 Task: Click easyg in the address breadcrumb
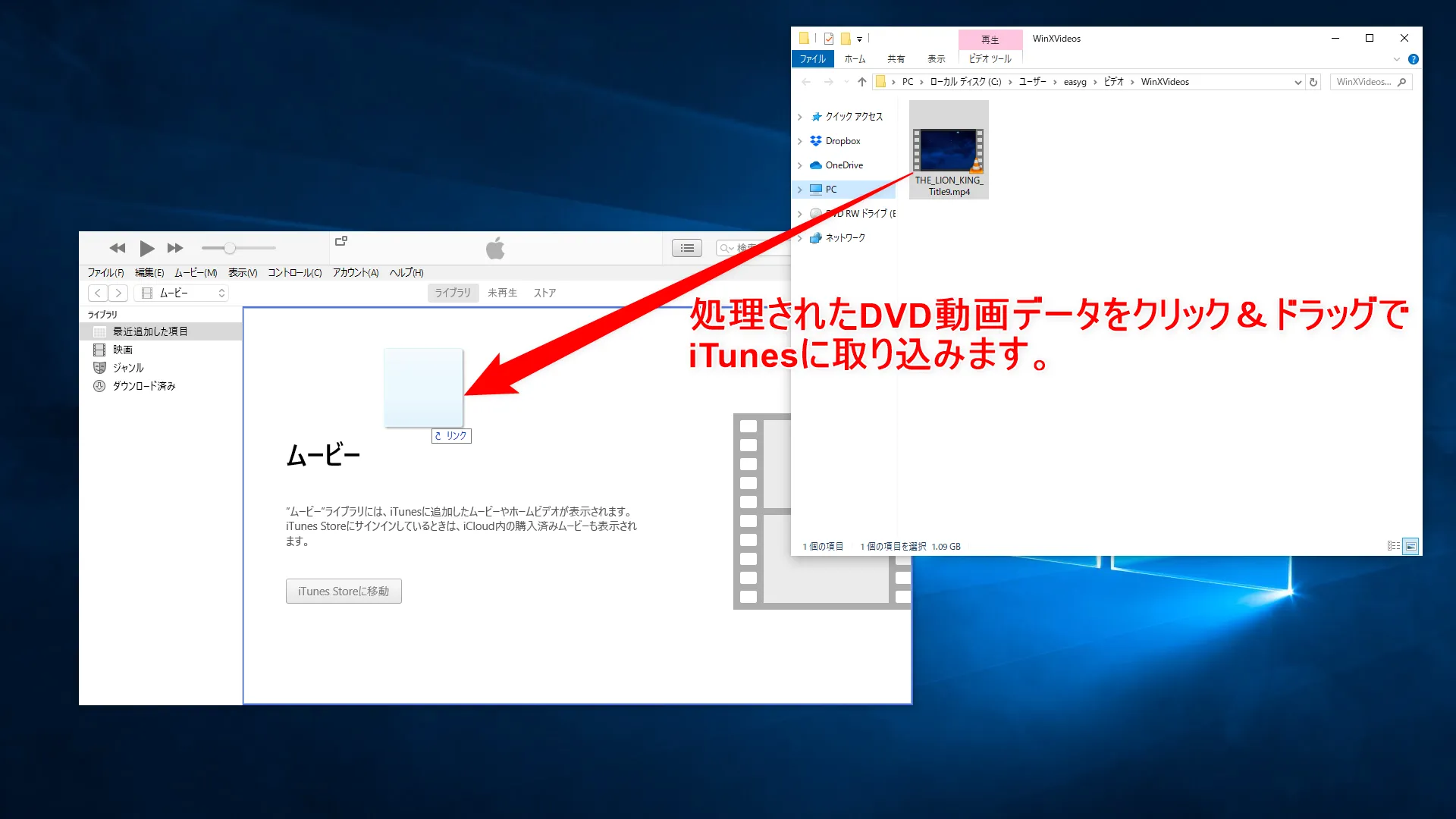(1075, 82)
